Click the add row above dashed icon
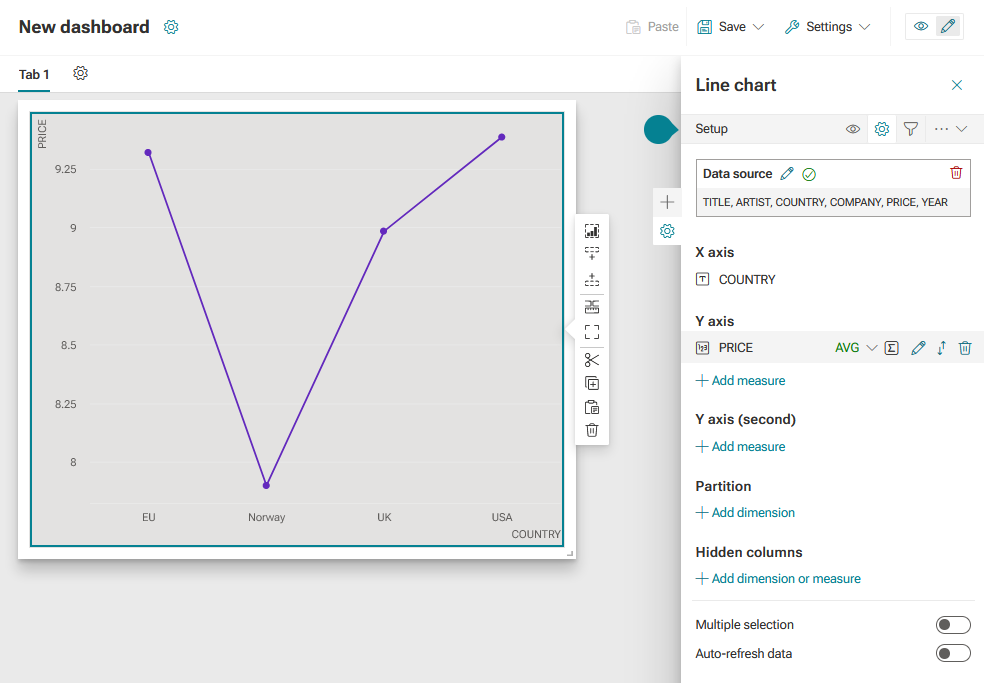This screenshot has width=984, height=683. click(592, 279)
